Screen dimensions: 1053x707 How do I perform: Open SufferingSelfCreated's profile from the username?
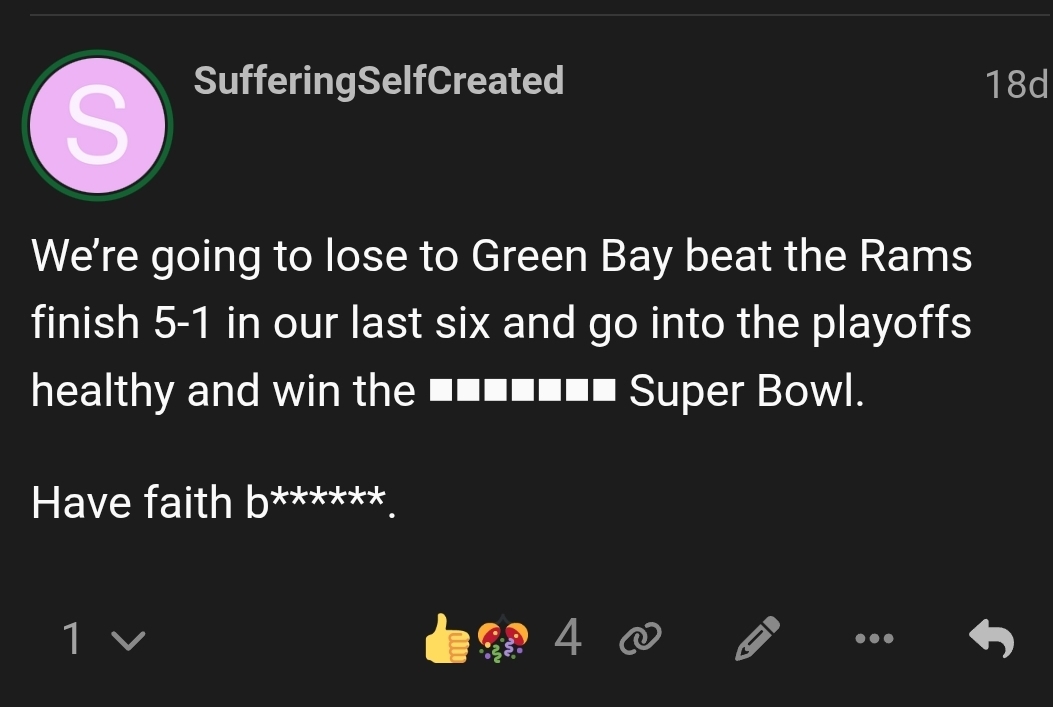coord(378,80)
